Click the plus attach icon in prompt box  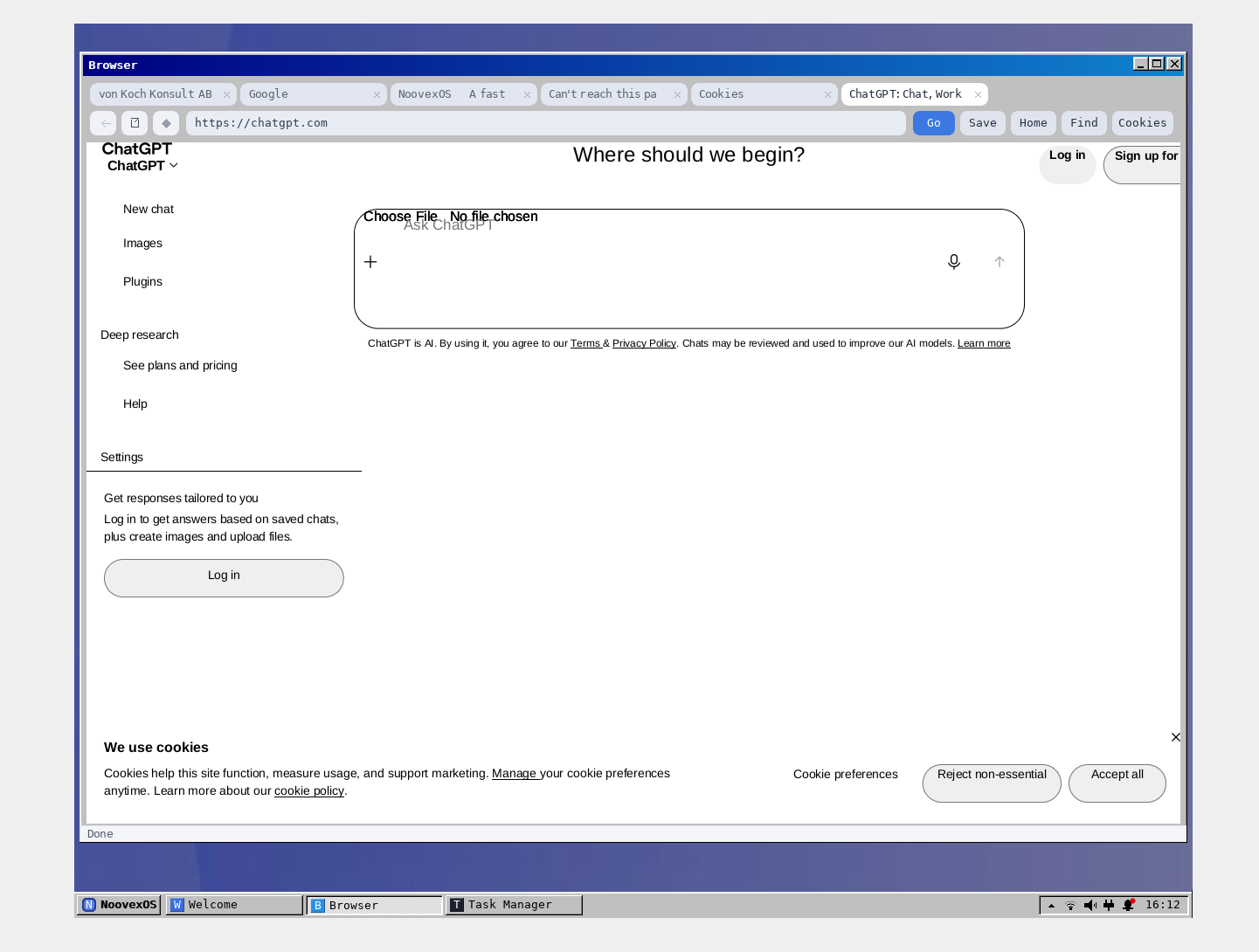pyautogui.click(x=370, y=262)
